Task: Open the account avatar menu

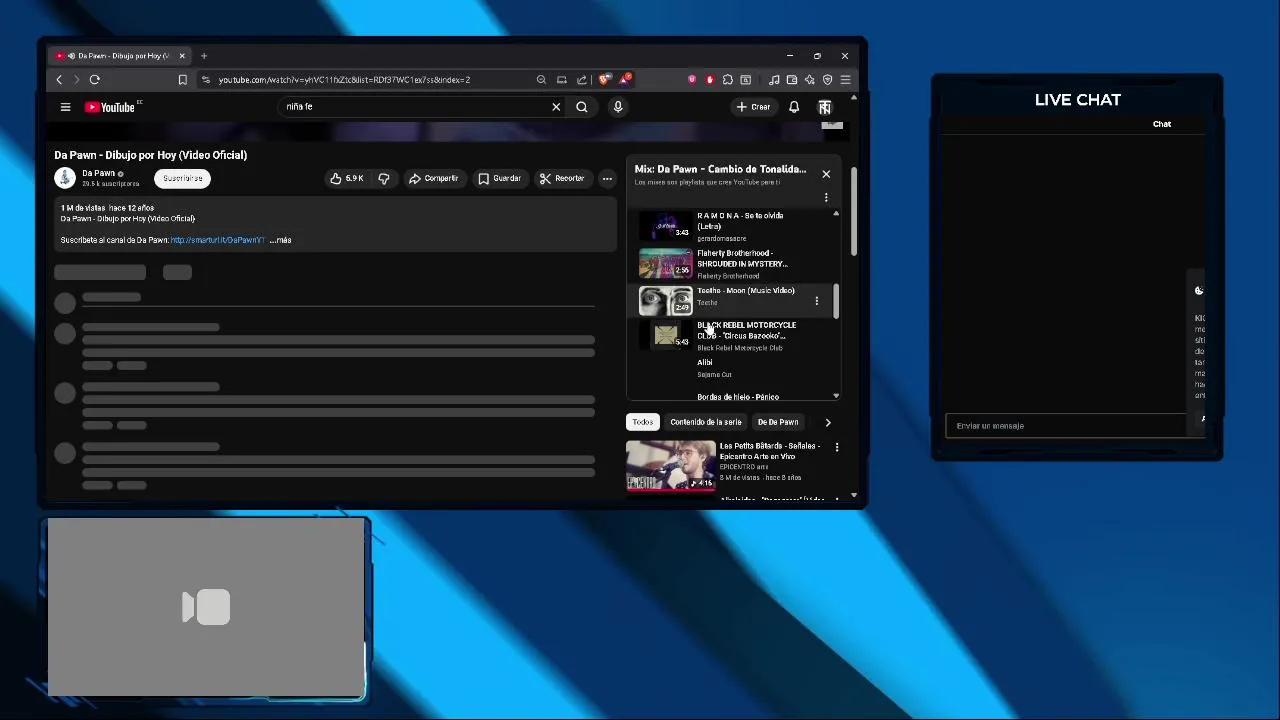Action: click(825, 107)
